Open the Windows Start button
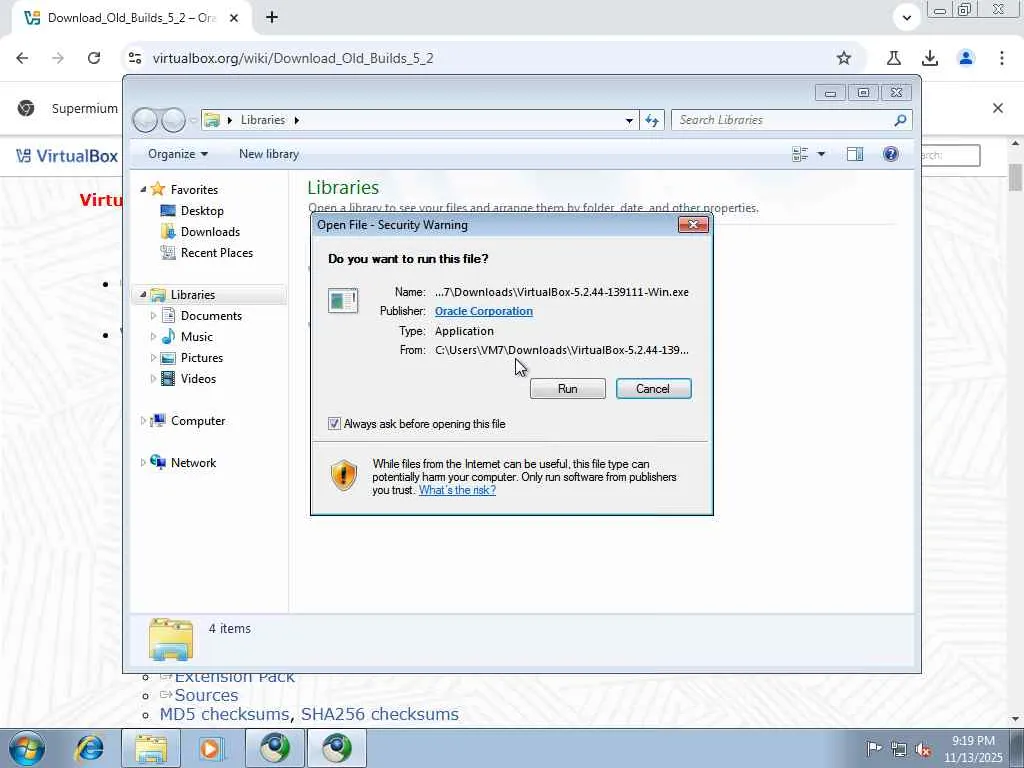 coord(27,748)
